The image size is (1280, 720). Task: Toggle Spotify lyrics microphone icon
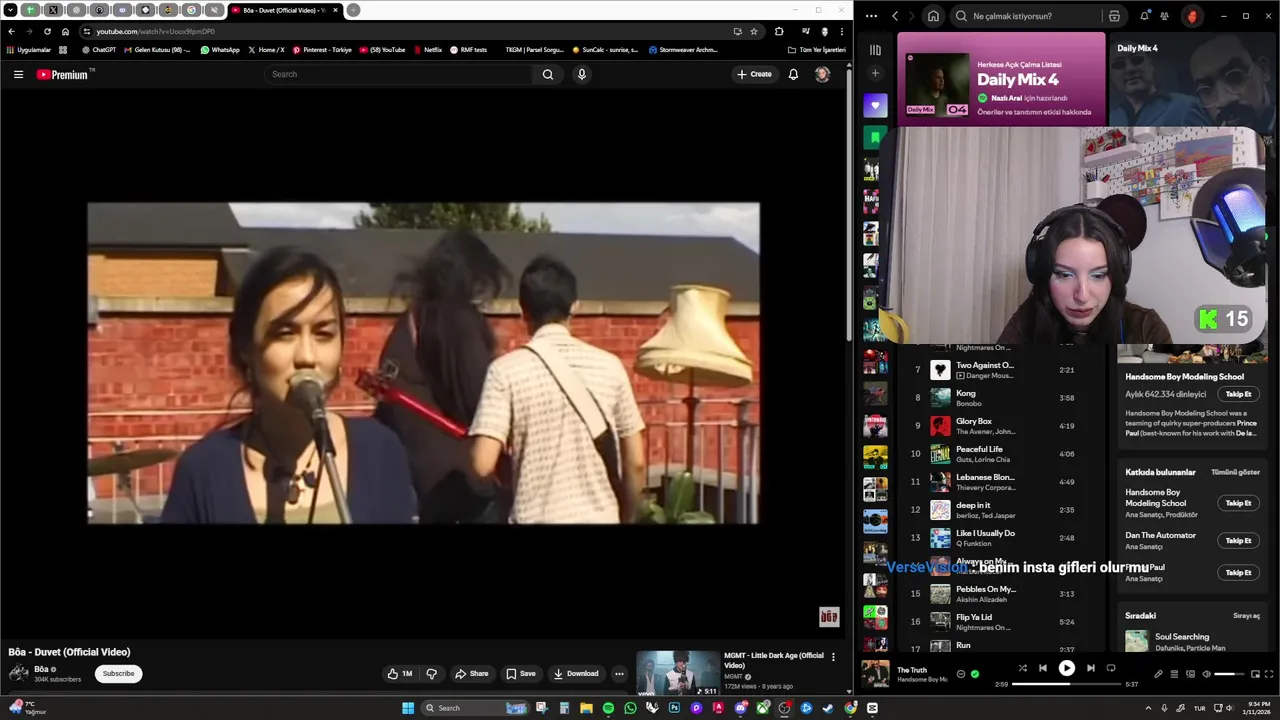click(1158, 674)
